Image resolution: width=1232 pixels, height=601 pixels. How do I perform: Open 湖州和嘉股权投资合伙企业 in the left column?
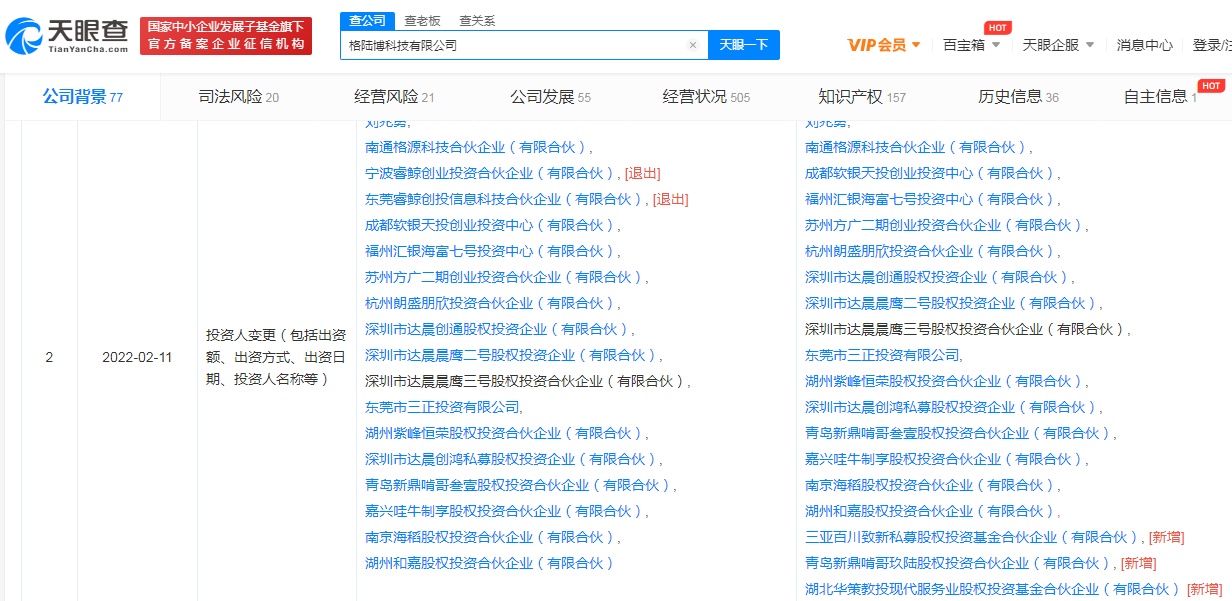pyautogui.click(x=488, y=563)
